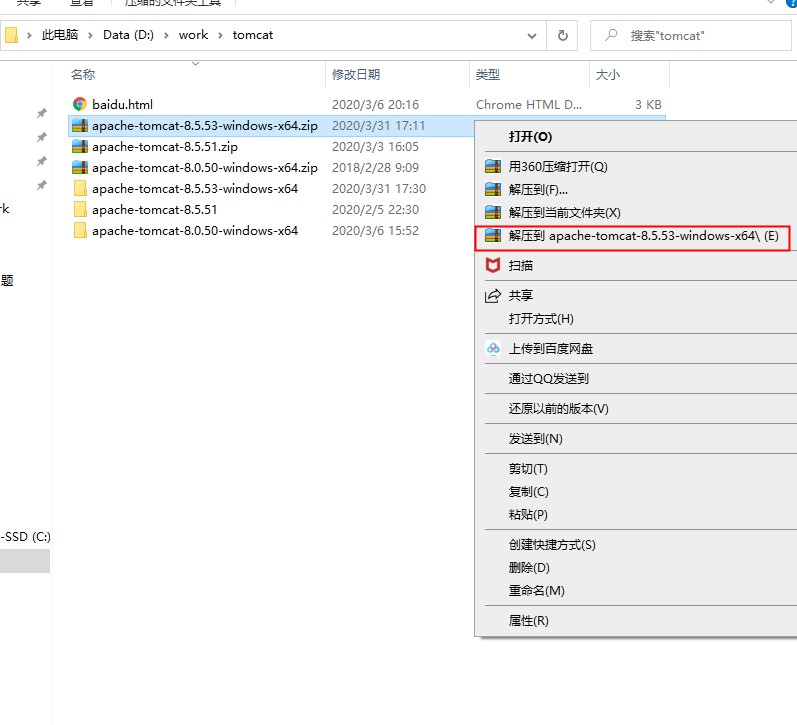The width and height of the screenshot is (797, 725).
Task: Expand the chevron before 此电脑 in path
Action: tap(29, 35)
